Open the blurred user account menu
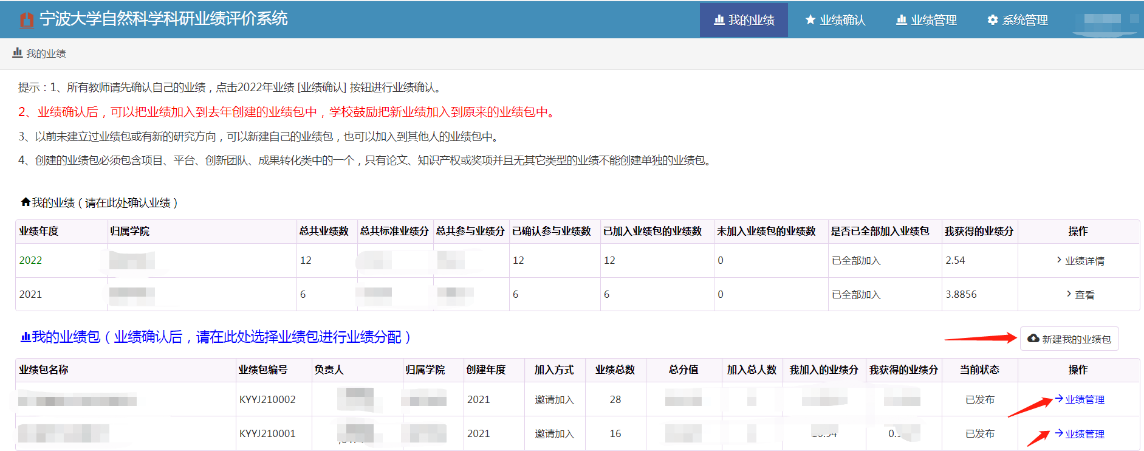 pyautogui.click(x=1102, y=20)
